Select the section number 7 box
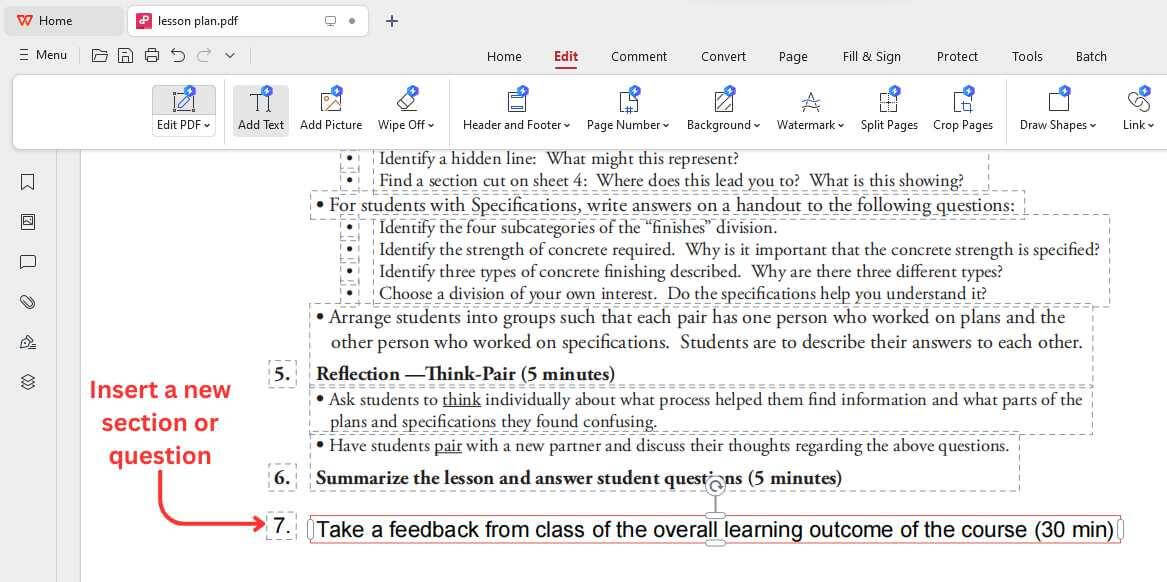 [281, 527]
